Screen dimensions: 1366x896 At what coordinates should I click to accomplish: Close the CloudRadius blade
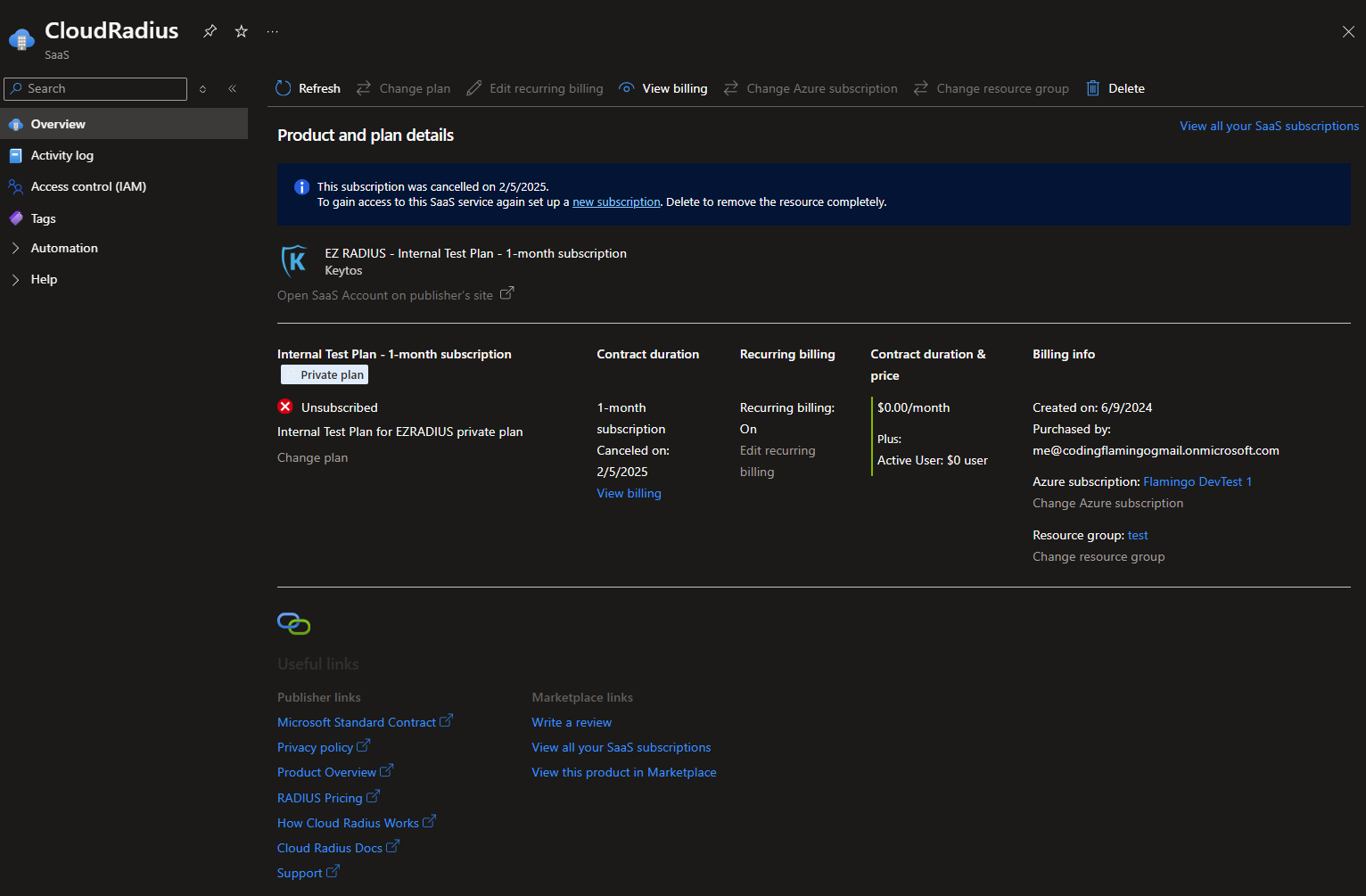click(1348, 31)
